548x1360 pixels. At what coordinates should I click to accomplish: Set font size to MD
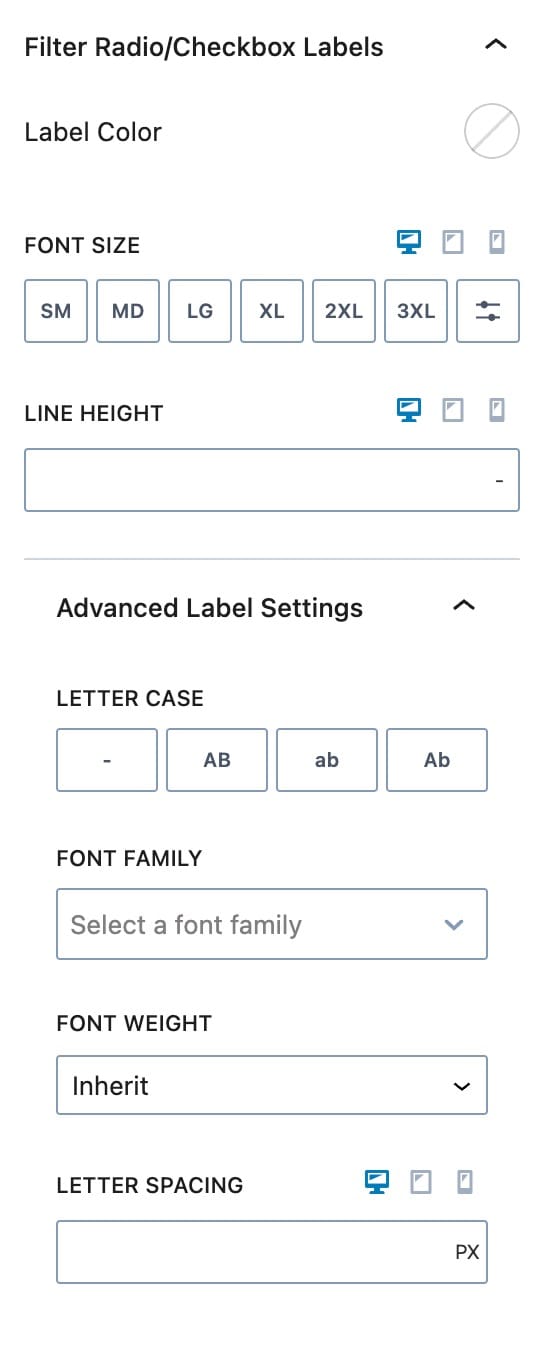(x=128, y=311)
